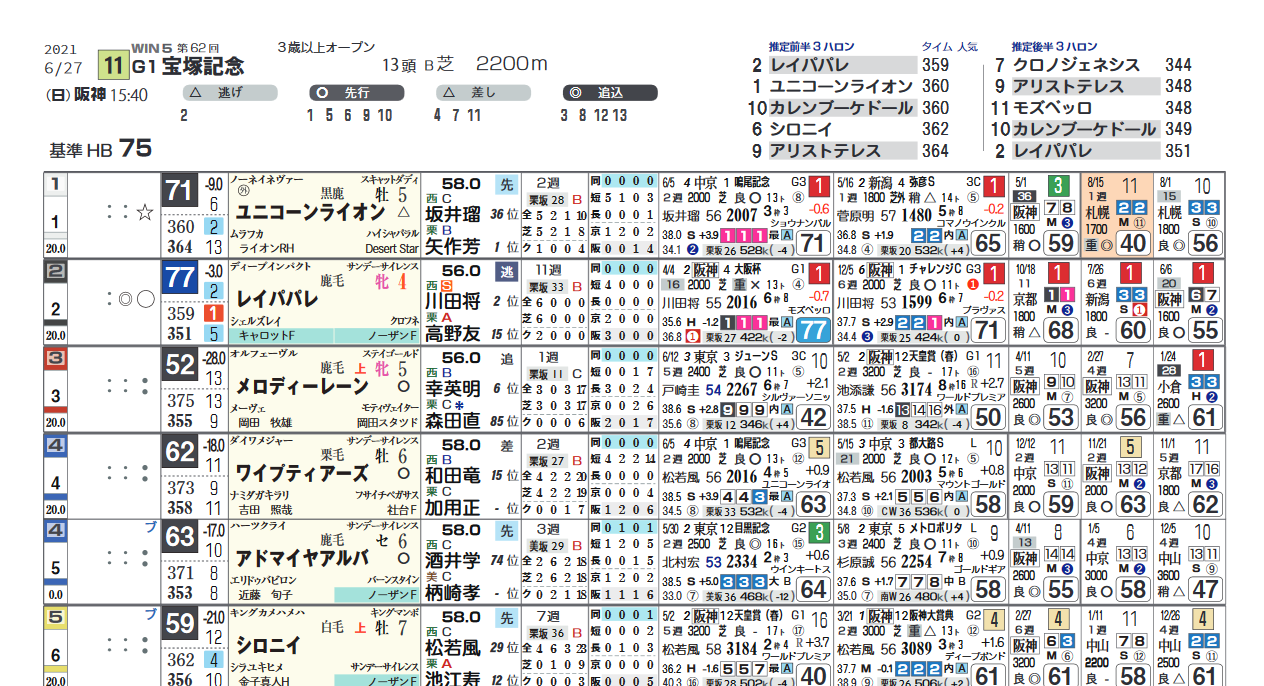1264x686 pixels.
Task: Click シロニイ in early-3-furlong list
Action: [801, 130]
